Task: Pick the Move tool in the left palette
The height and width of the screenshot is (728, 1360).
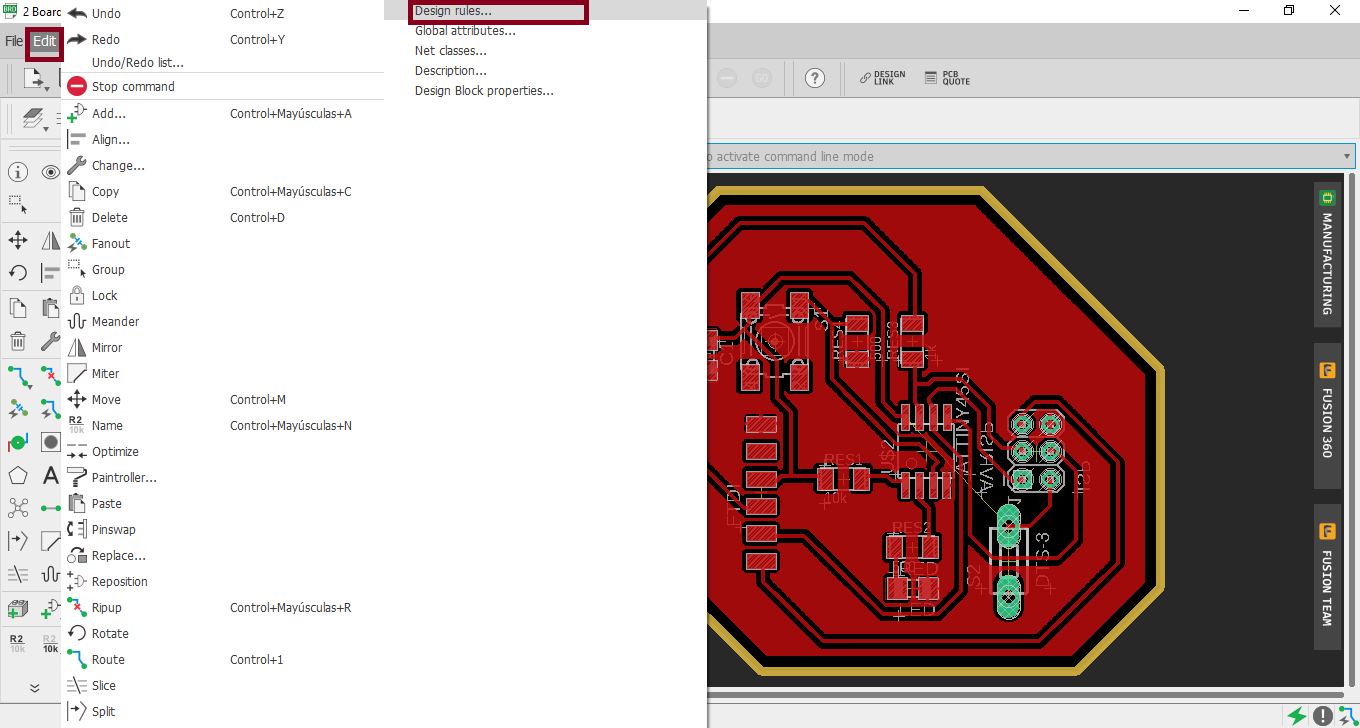Action: click(x=17, y=240)
